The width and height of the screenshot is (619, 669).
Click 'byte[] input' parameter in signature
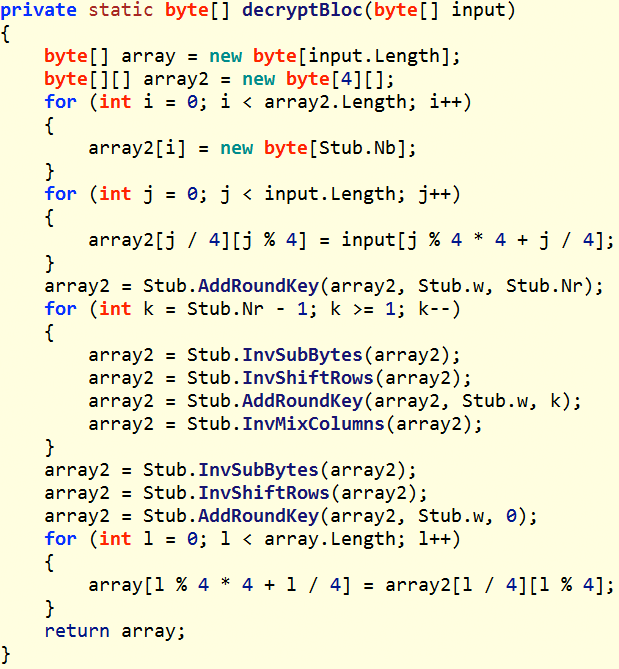pyautogui.click(x=439, y=10)
